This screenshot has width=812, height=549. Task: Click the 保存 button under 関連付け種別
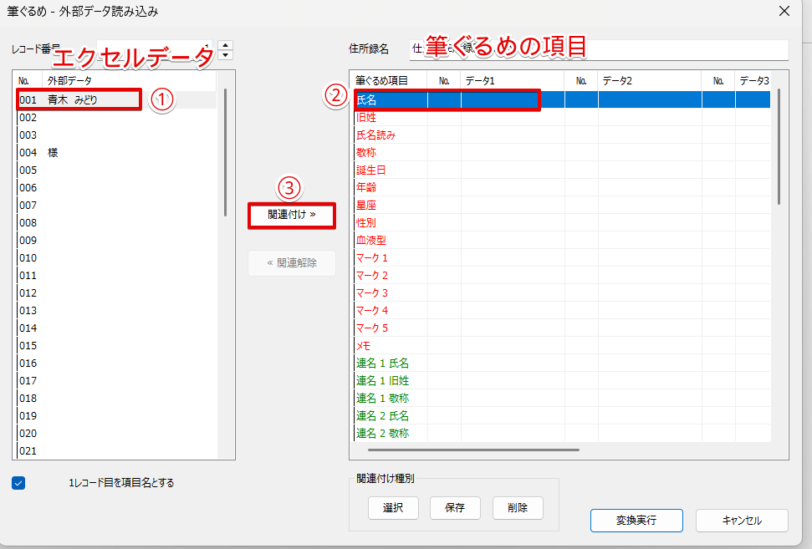pos(455,508)
